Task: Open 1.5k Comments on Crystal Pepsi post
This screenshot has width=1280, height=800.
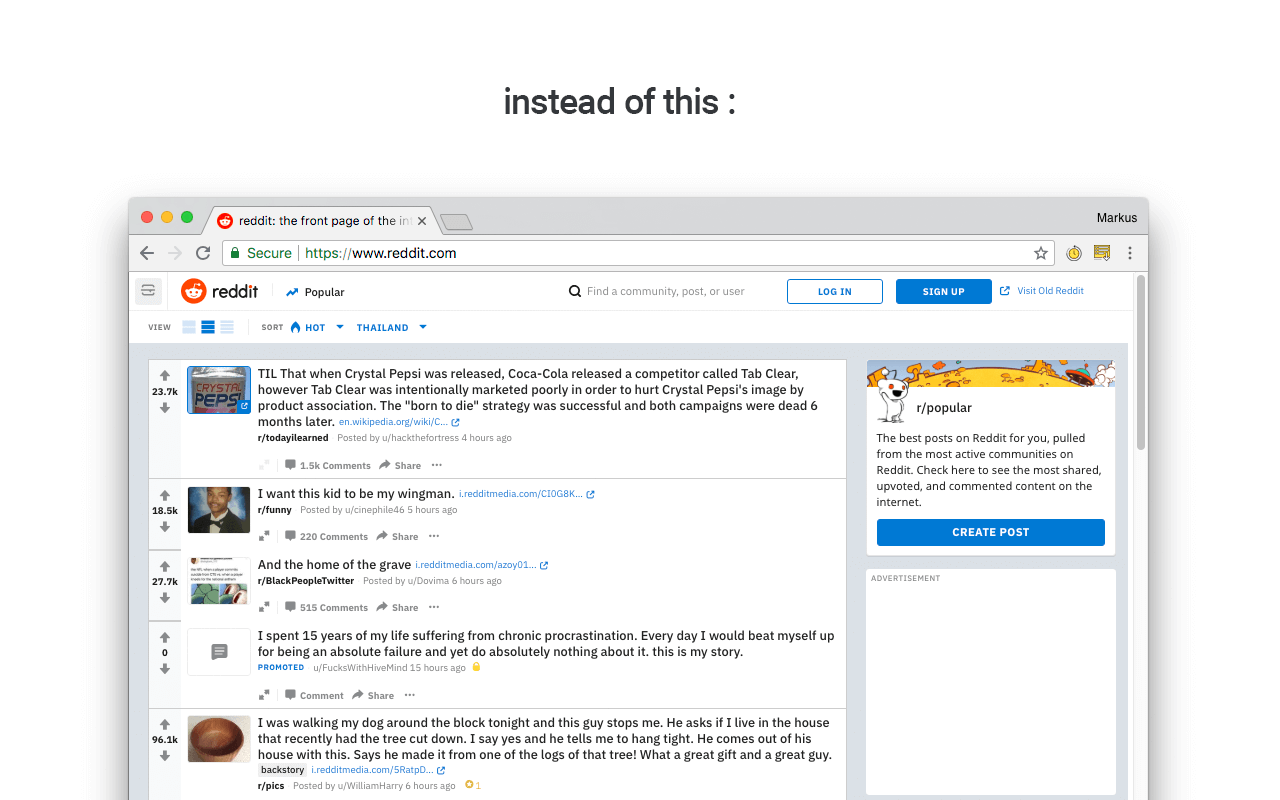Action: [x=328, y=465]
